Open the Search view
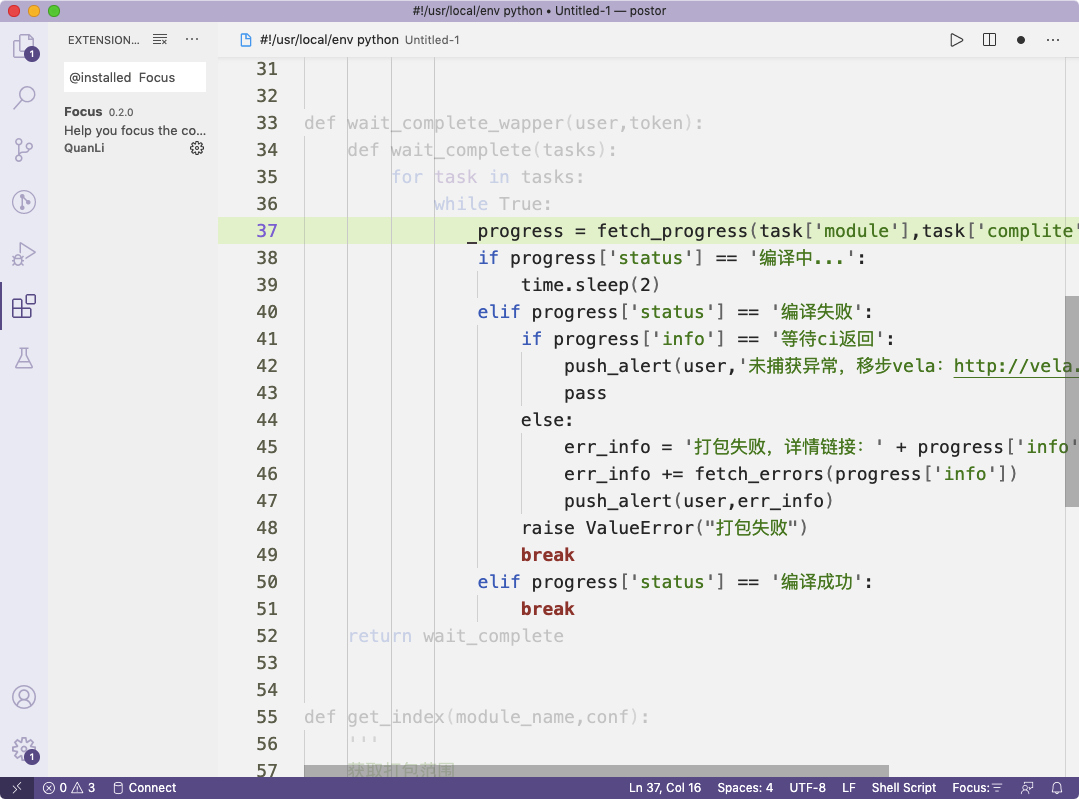 (x=24, y=98)
